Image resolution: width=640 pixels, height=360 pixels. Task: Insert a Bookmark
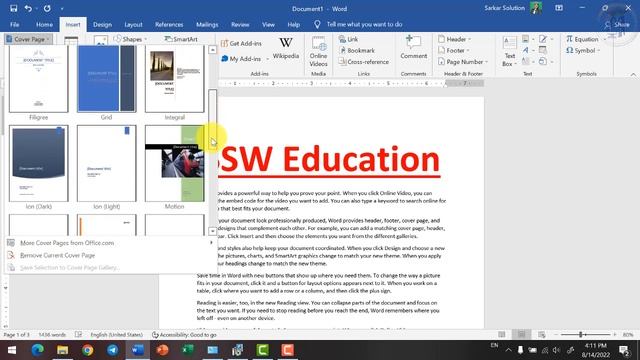click(357, 51)
